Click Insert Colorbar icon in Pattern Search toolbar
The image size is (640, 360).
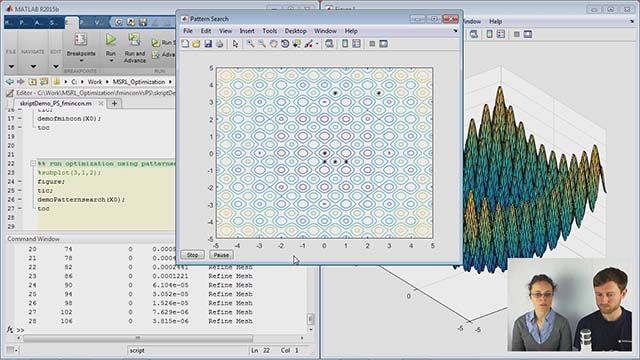[345, 44]
